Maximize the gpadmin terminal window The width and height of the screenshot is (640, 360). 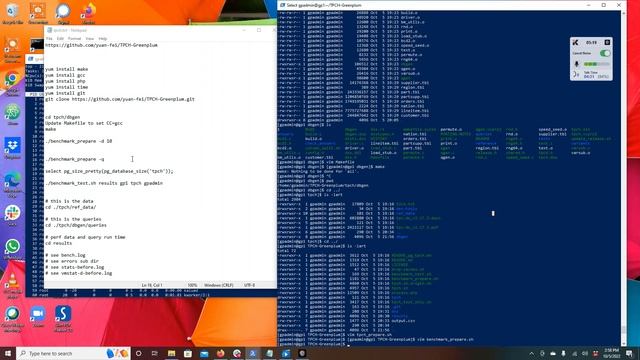point(604,5)
